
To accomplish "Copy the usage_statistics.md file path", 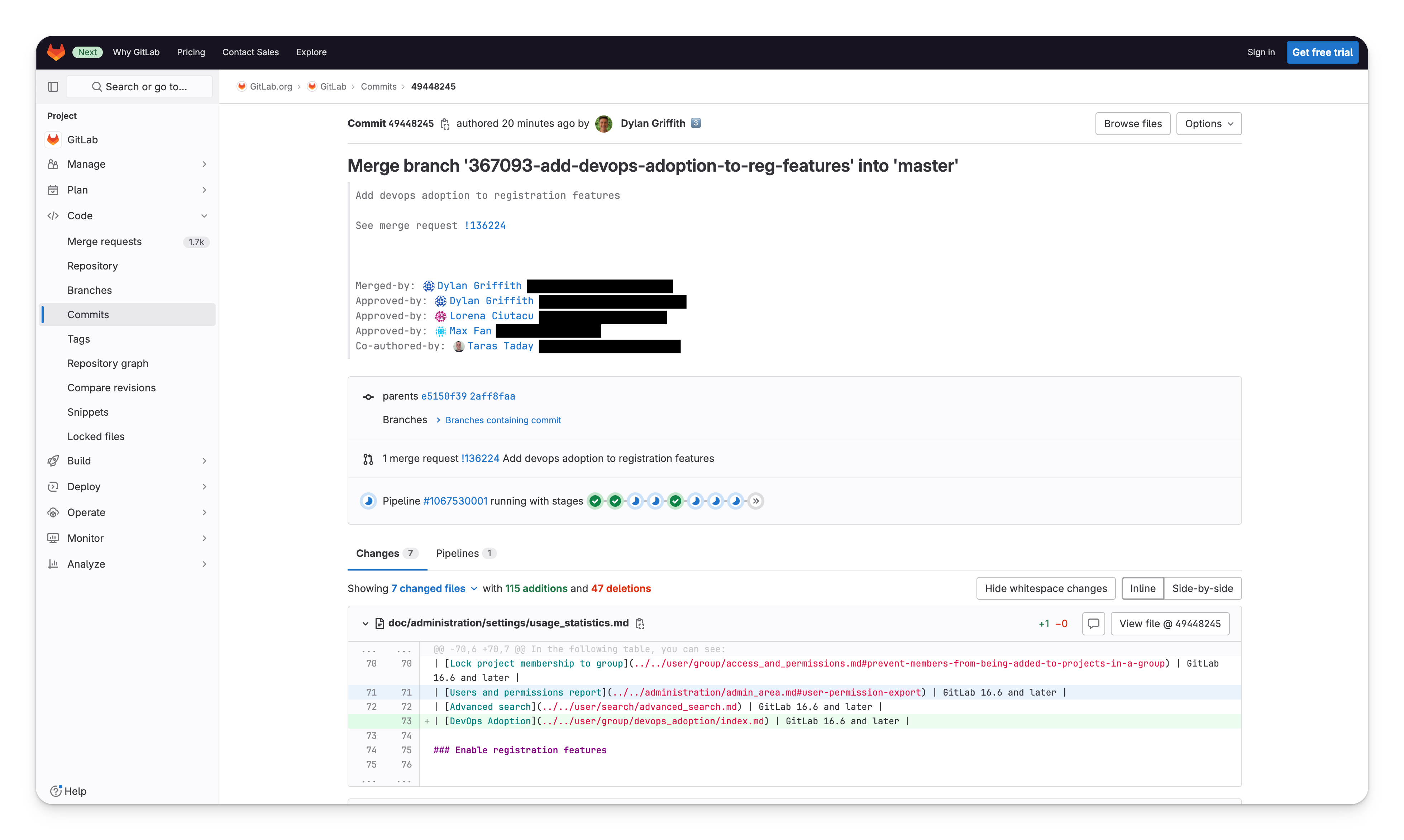I will click(640, 623).
